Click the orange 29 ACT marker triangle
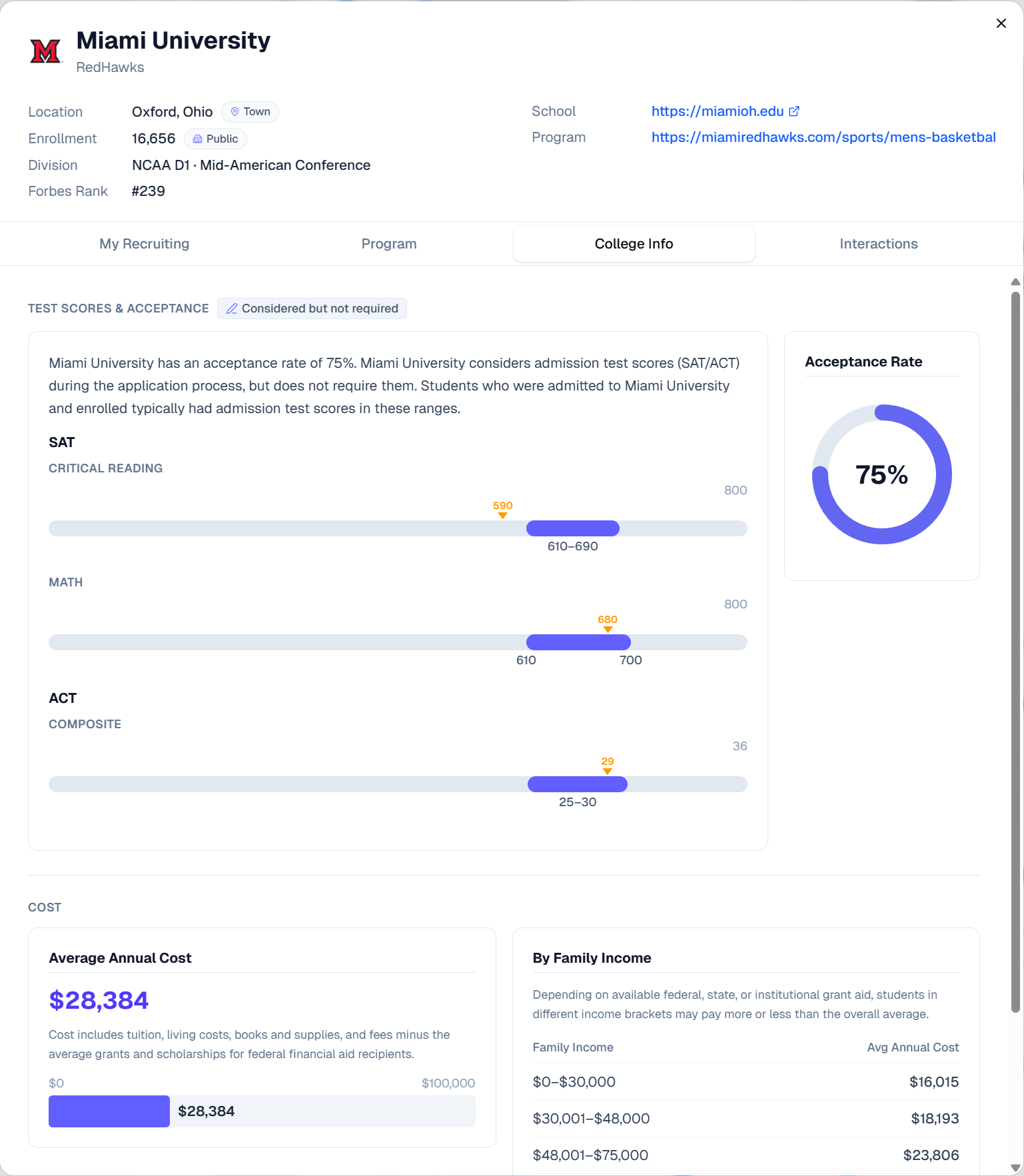 pos(608,772)
